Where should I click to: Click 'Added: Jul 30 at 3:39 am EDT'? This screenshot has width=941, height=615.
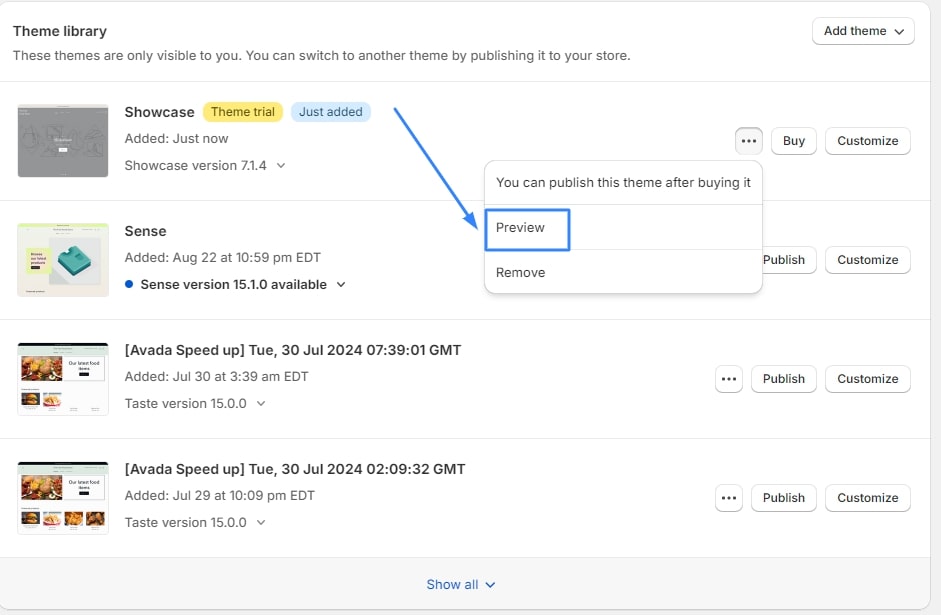point(216,377)
